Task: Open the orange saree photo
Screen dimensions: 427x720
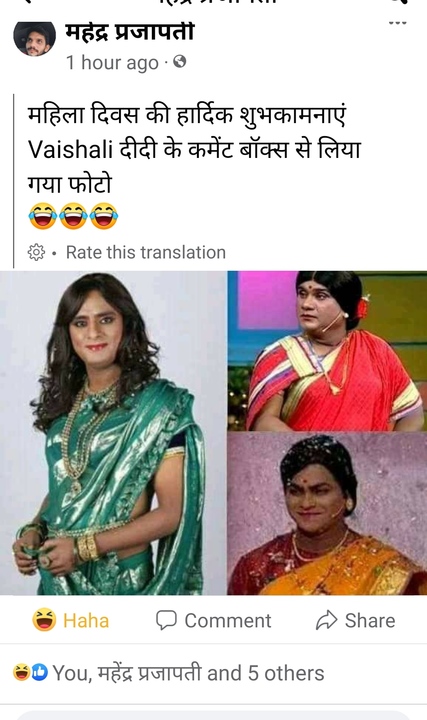Action: (327, 513)
